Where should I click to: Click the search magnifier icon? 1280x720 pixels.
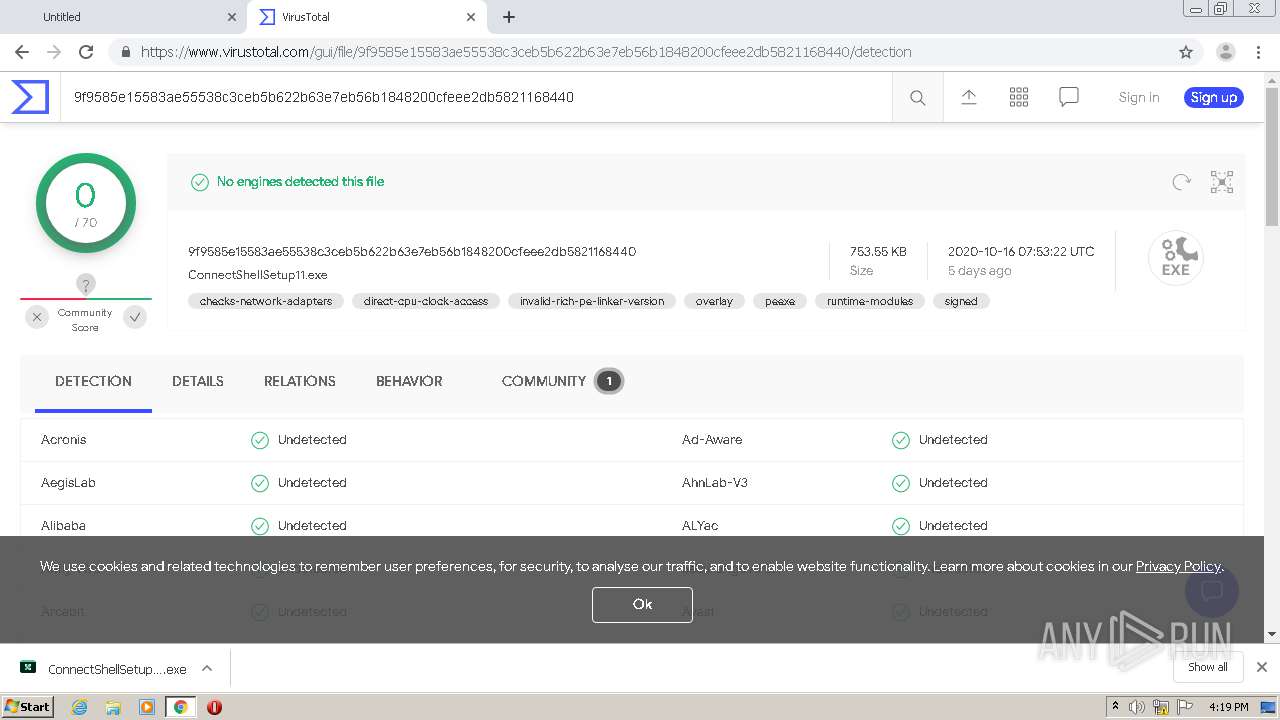tap(917, 97)
